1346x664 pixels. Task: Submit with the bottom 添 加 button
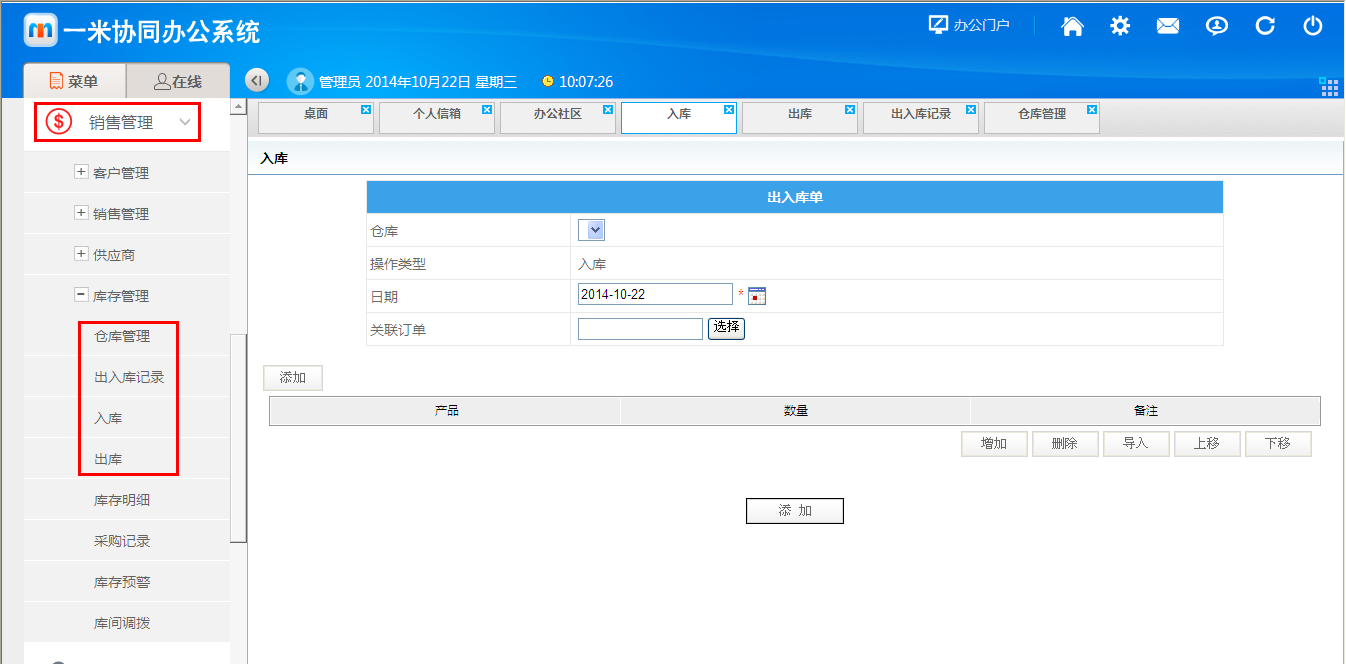click(795, 511)
